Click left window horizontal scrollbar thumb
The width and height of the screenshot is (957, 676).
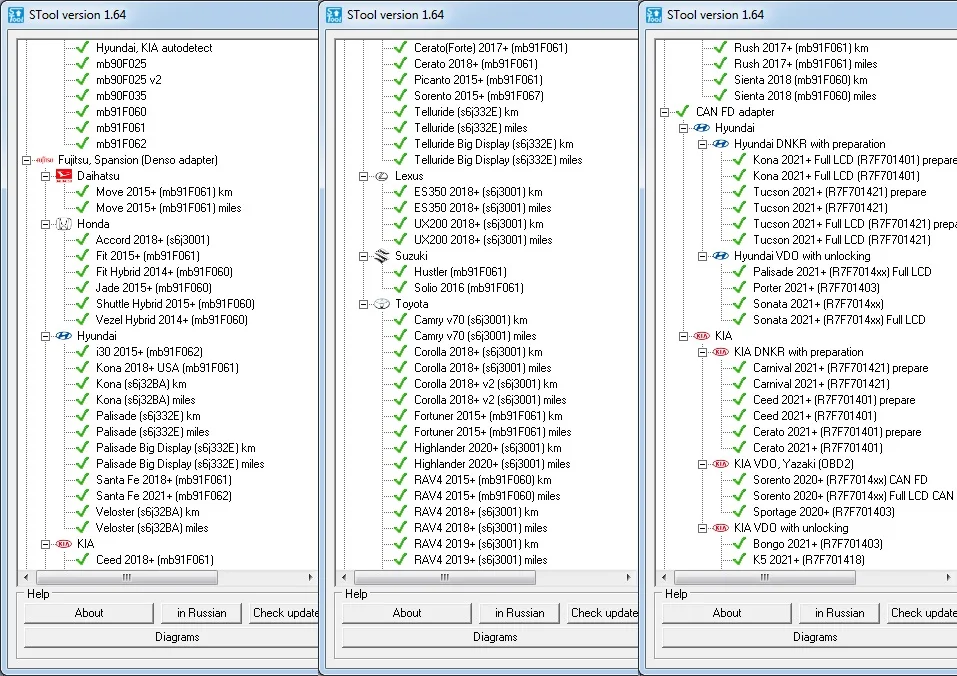coord(126,577)
